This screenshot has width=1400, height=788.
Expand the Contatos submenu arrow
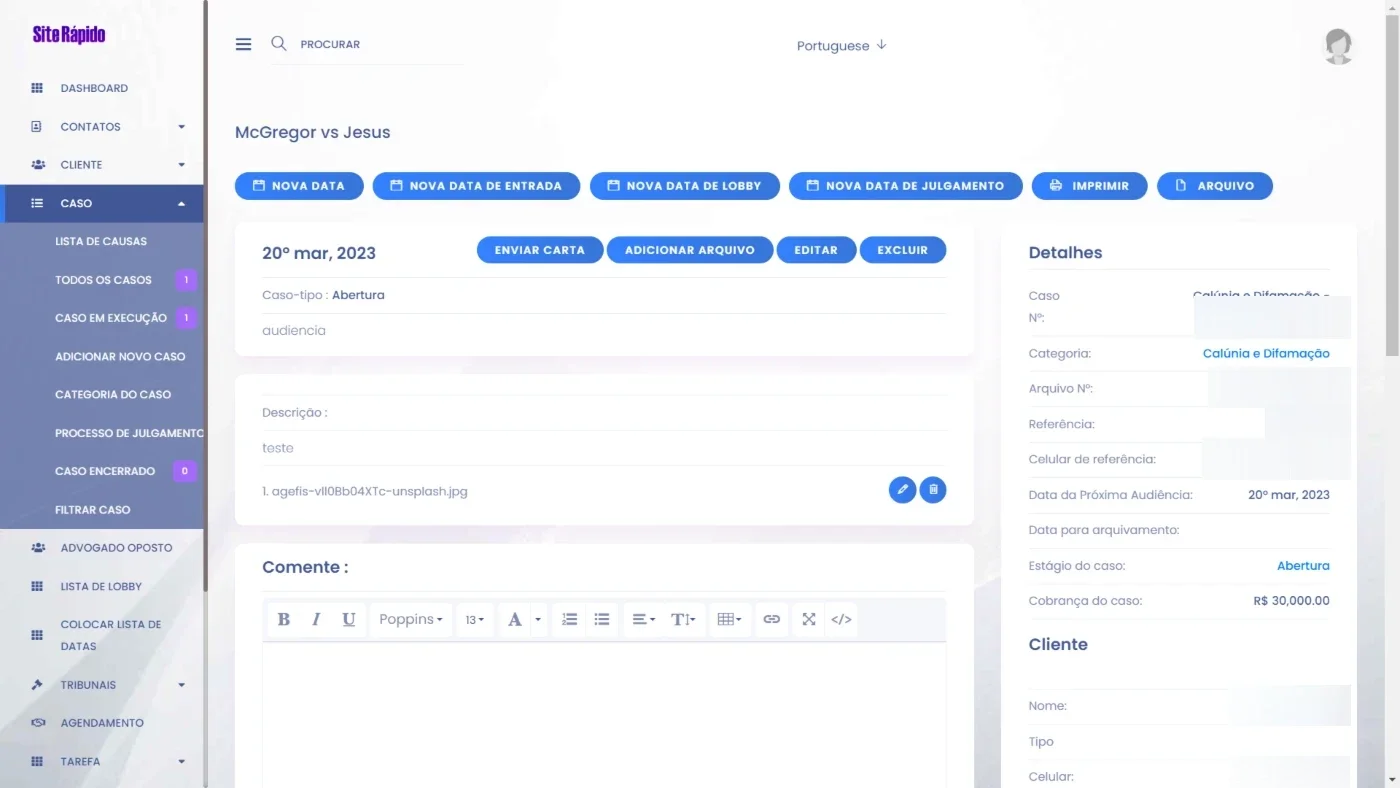coord(182,127)
